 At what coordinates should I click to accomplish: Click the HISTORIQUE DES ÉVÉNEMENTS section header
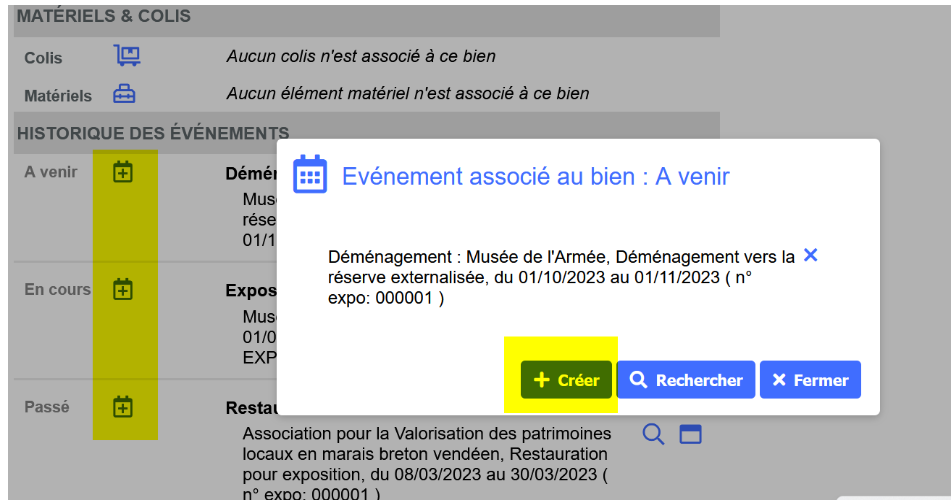pyautogui.click(x=153, y=132)
